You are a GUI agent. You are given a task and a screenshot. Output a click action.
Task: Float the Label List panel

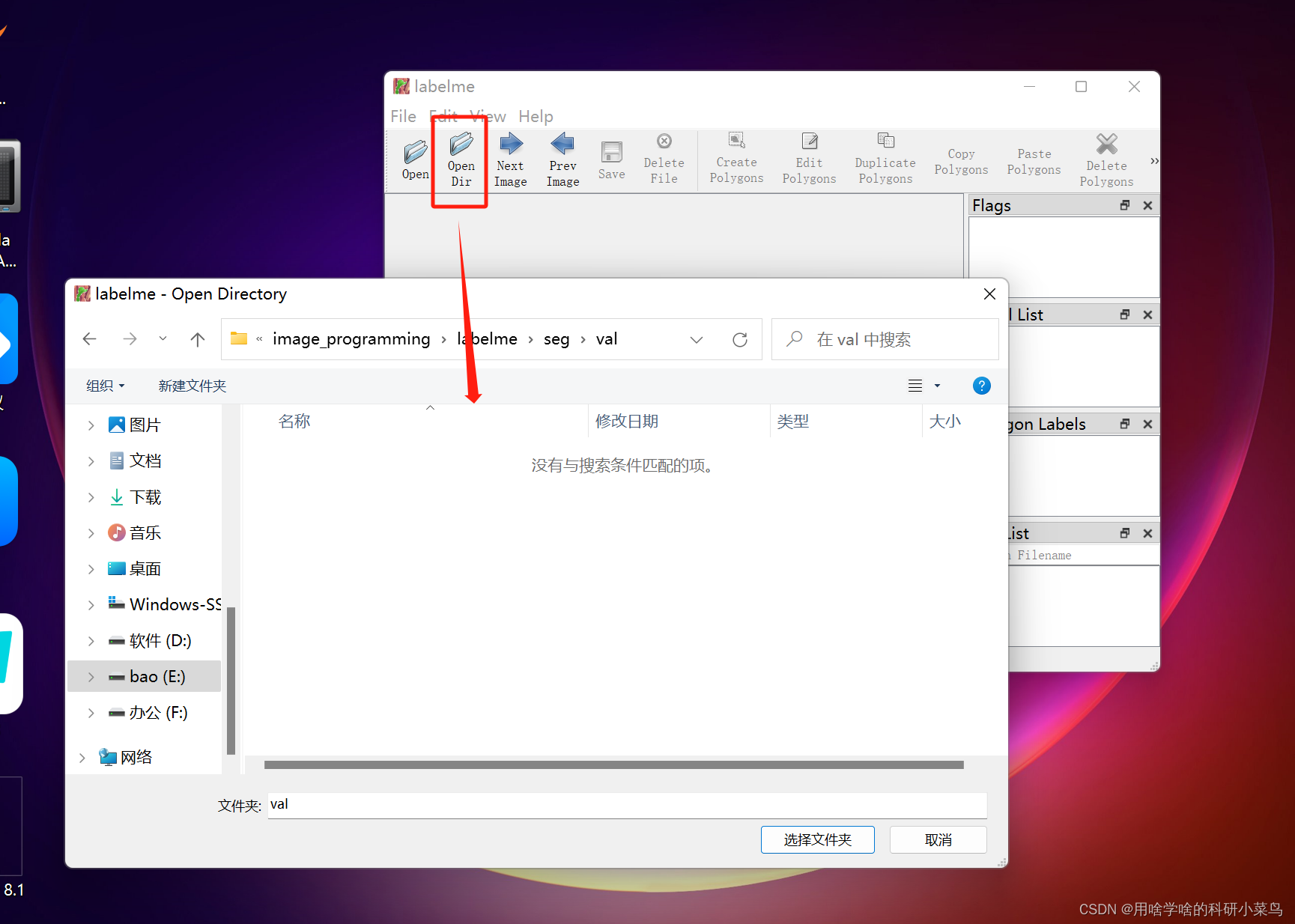tap(1124, 314)
